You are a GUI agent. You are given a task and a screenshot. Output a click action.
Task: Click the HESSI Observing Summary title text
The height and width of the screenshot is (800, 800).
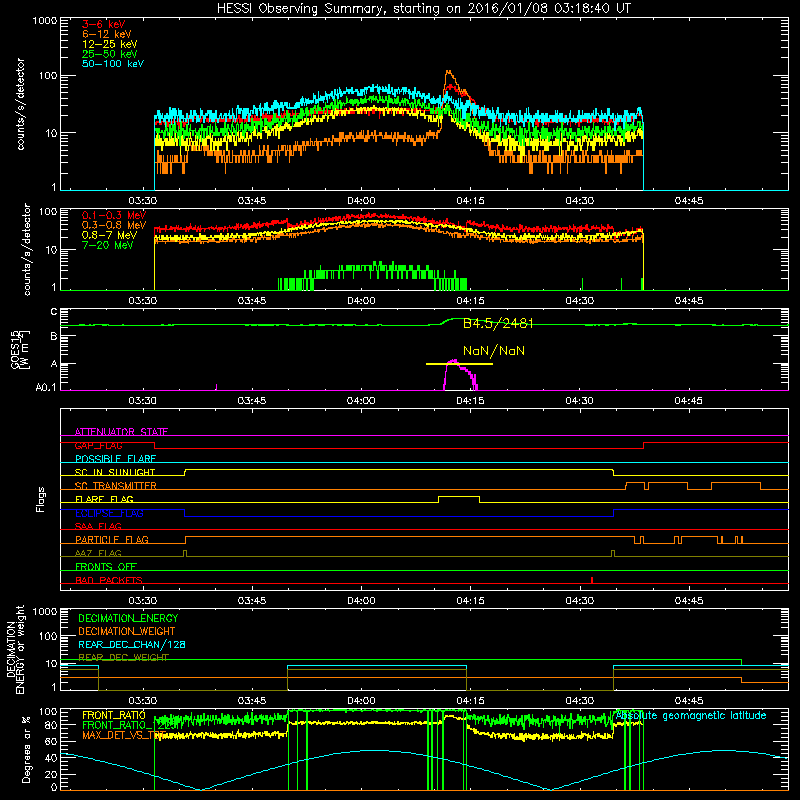424,9
